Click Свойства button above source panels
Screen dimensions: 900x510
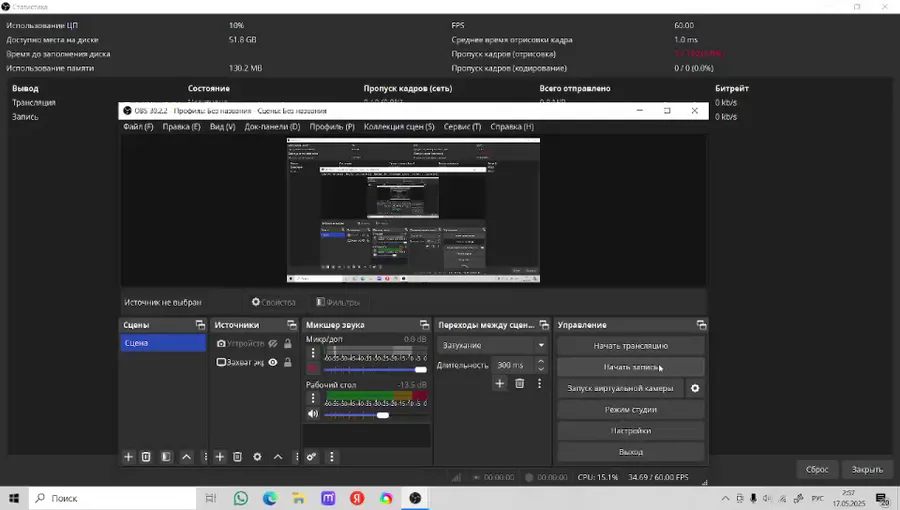tap(273, 302)
